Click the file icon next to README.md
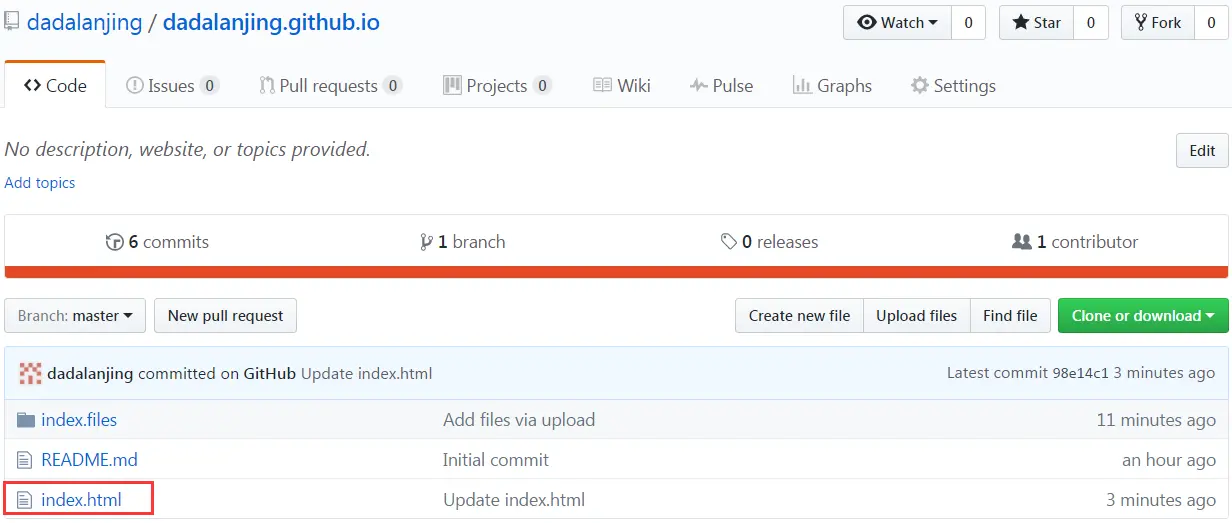The height and width of the screenshot is (523, 1232). click(25, 460)
